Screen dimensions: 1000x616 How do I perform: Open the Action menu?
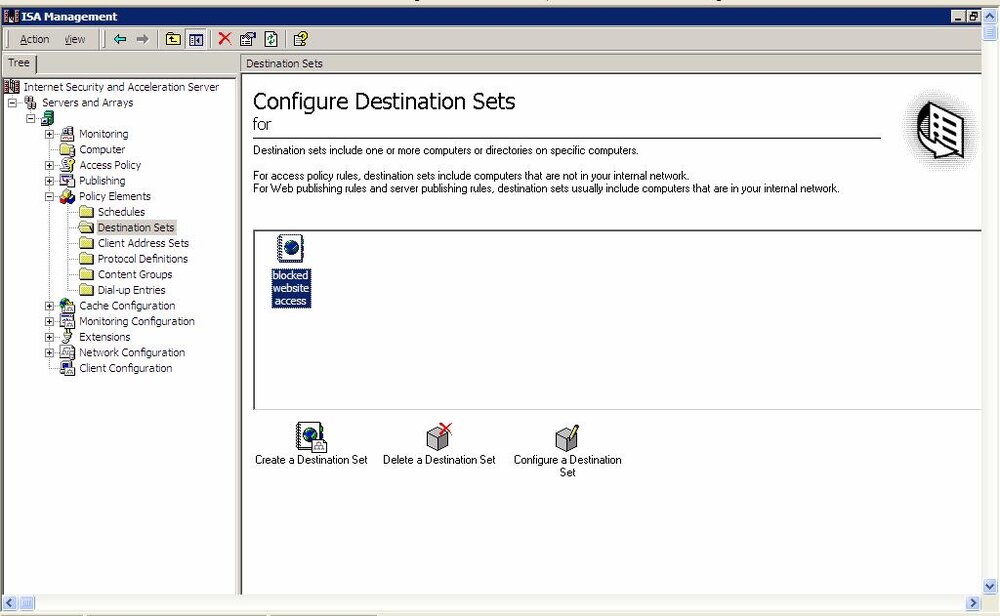click(34, 39)
